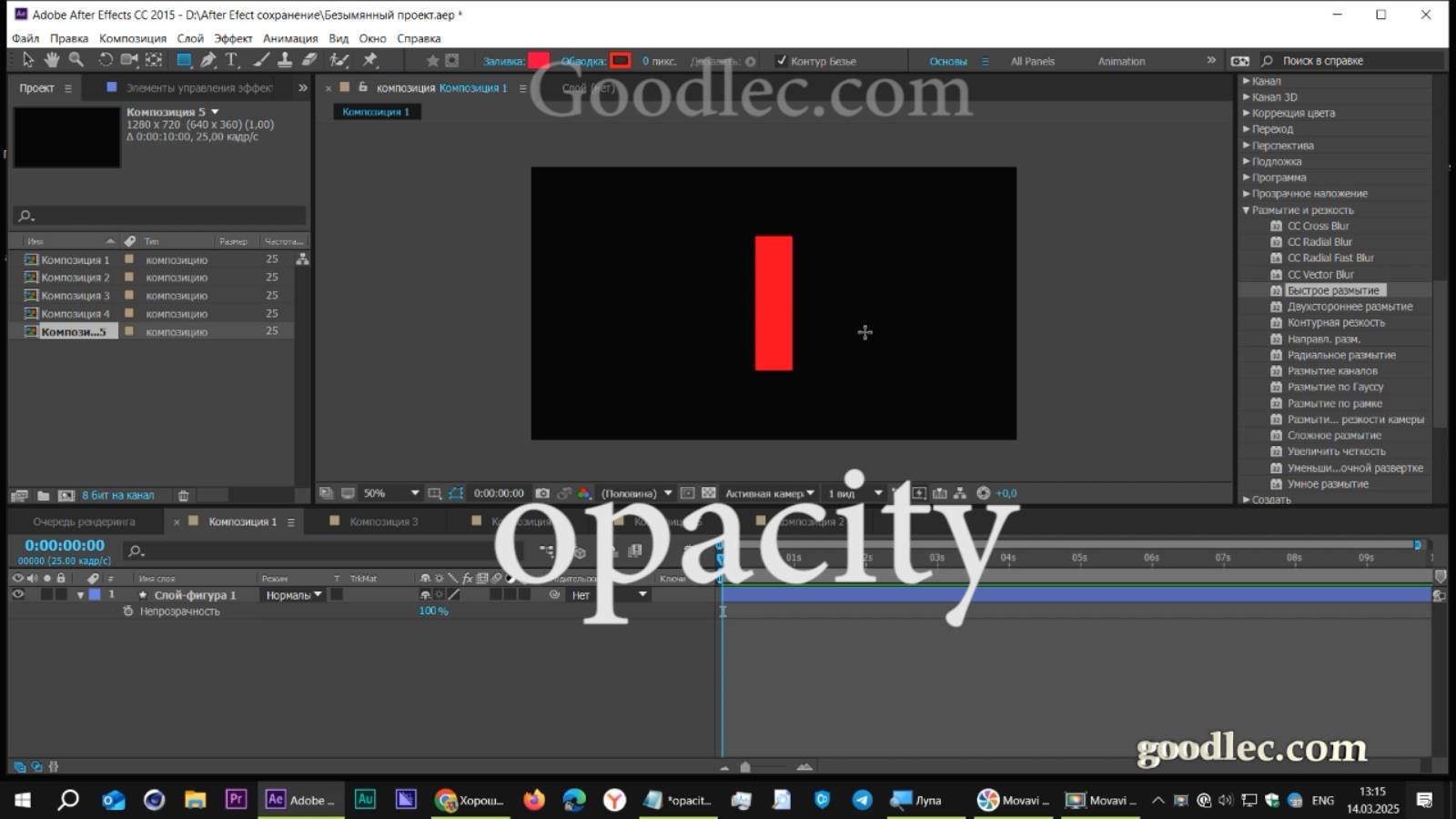Open the Нормальный blending mode dropdown
Screen dimensions: 1456x819
click(x=294, y=595)
